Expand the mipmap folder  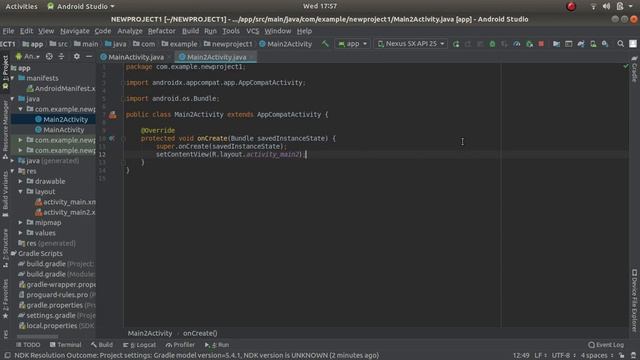pos(21,222)
